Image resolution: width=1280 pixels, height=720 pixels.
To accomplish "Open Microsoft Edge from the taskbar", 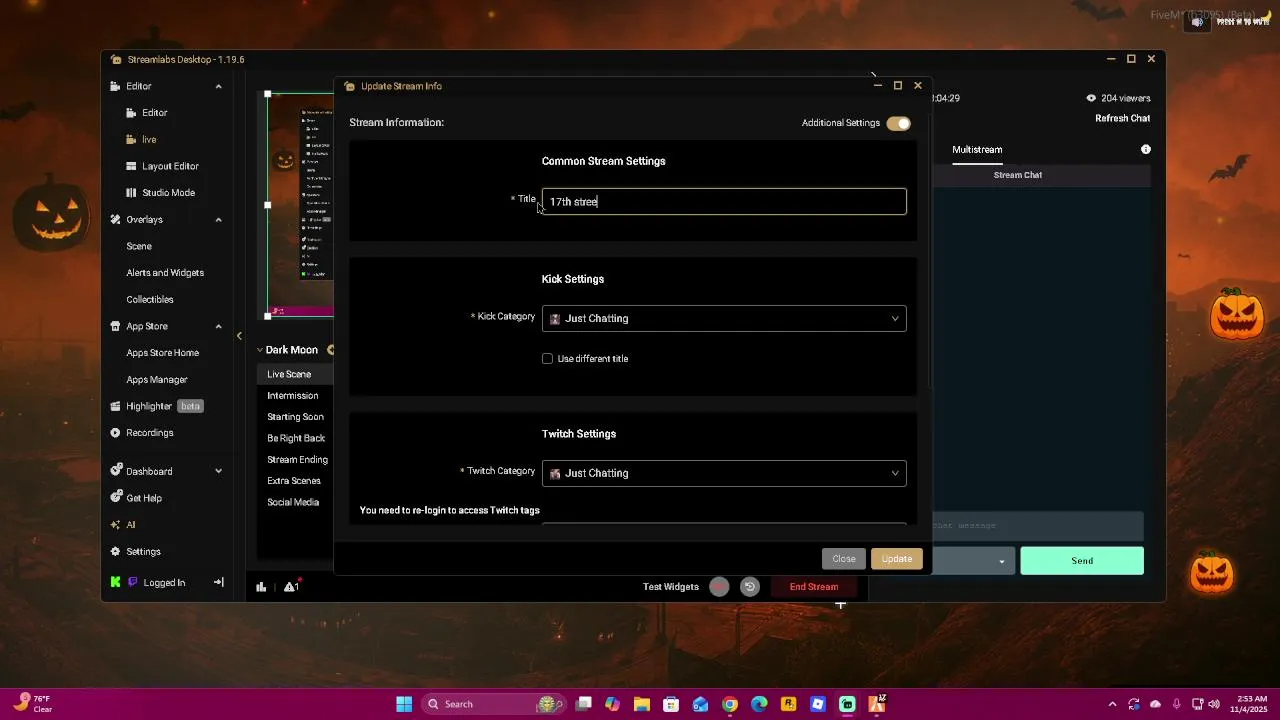I will pos(759,704).
